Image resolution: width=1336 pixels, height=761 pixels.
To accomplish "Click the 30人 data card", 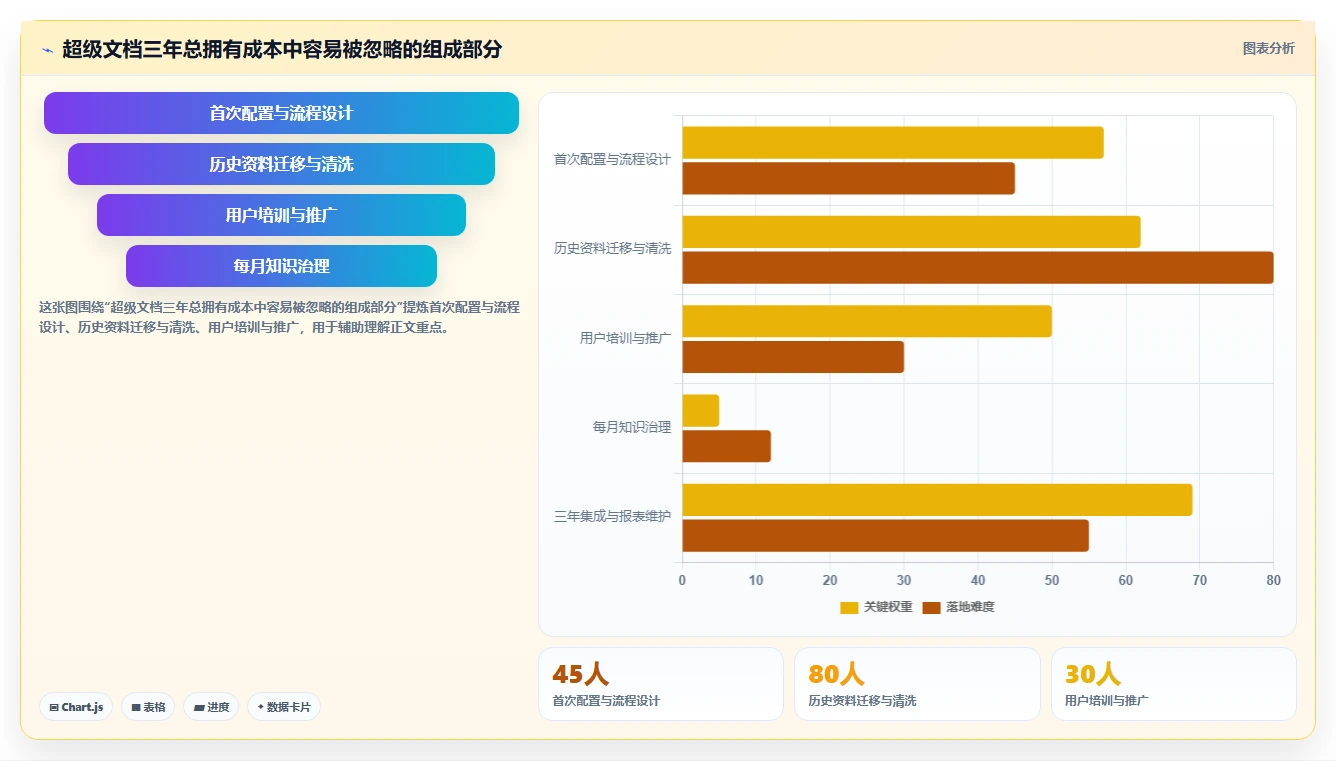I will pos(1173,684).
